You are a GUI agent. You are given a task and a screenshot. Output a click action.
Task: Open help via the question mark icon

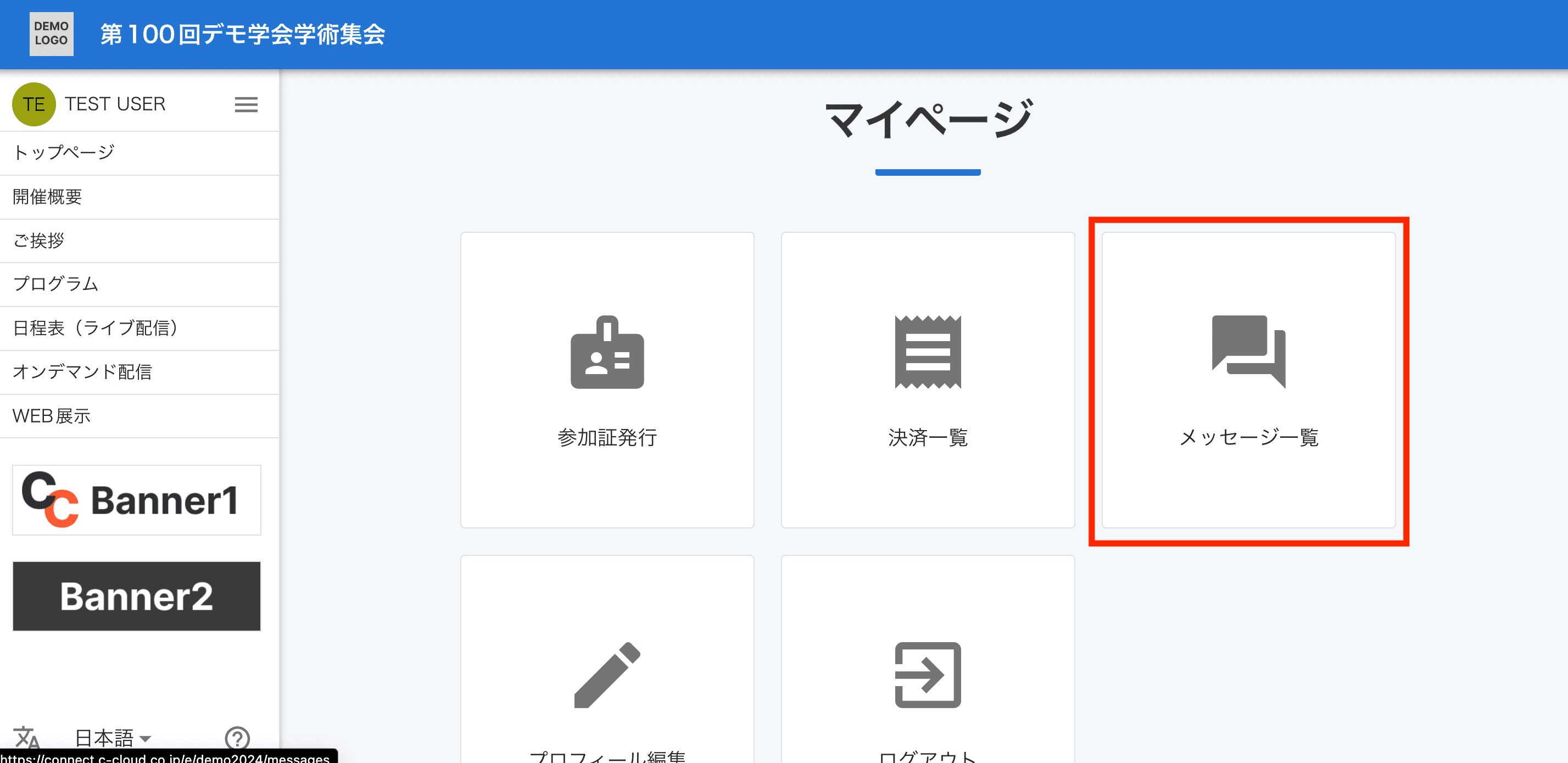[x=237, y=739]
